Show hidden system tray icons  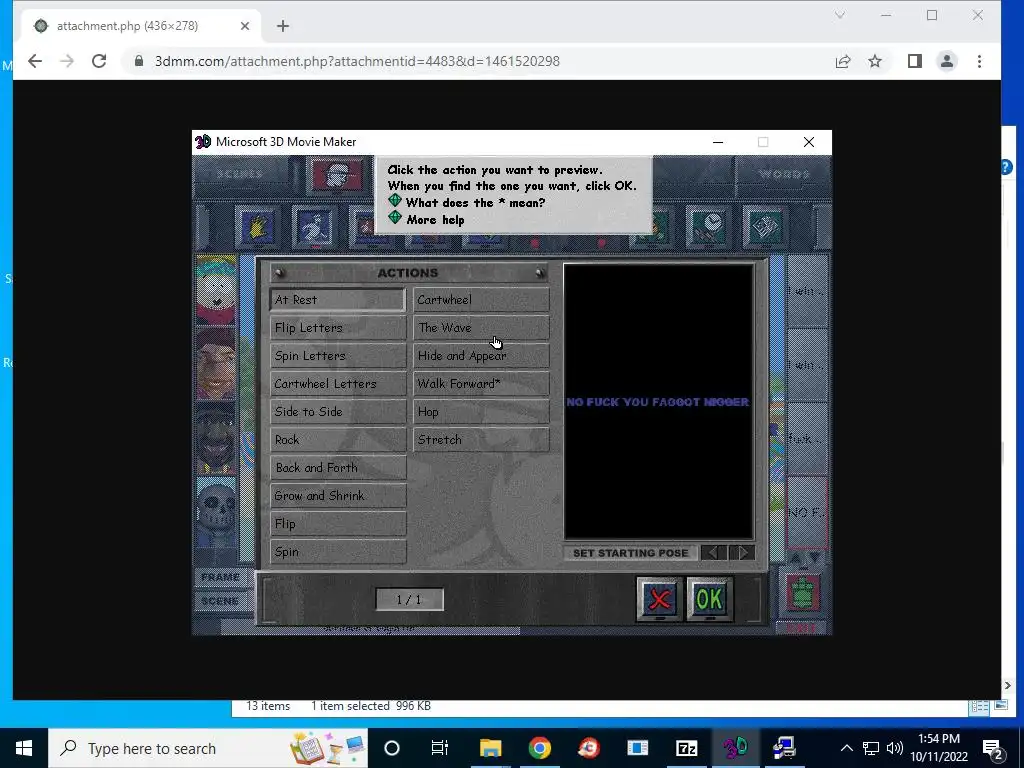click(846, 748)
